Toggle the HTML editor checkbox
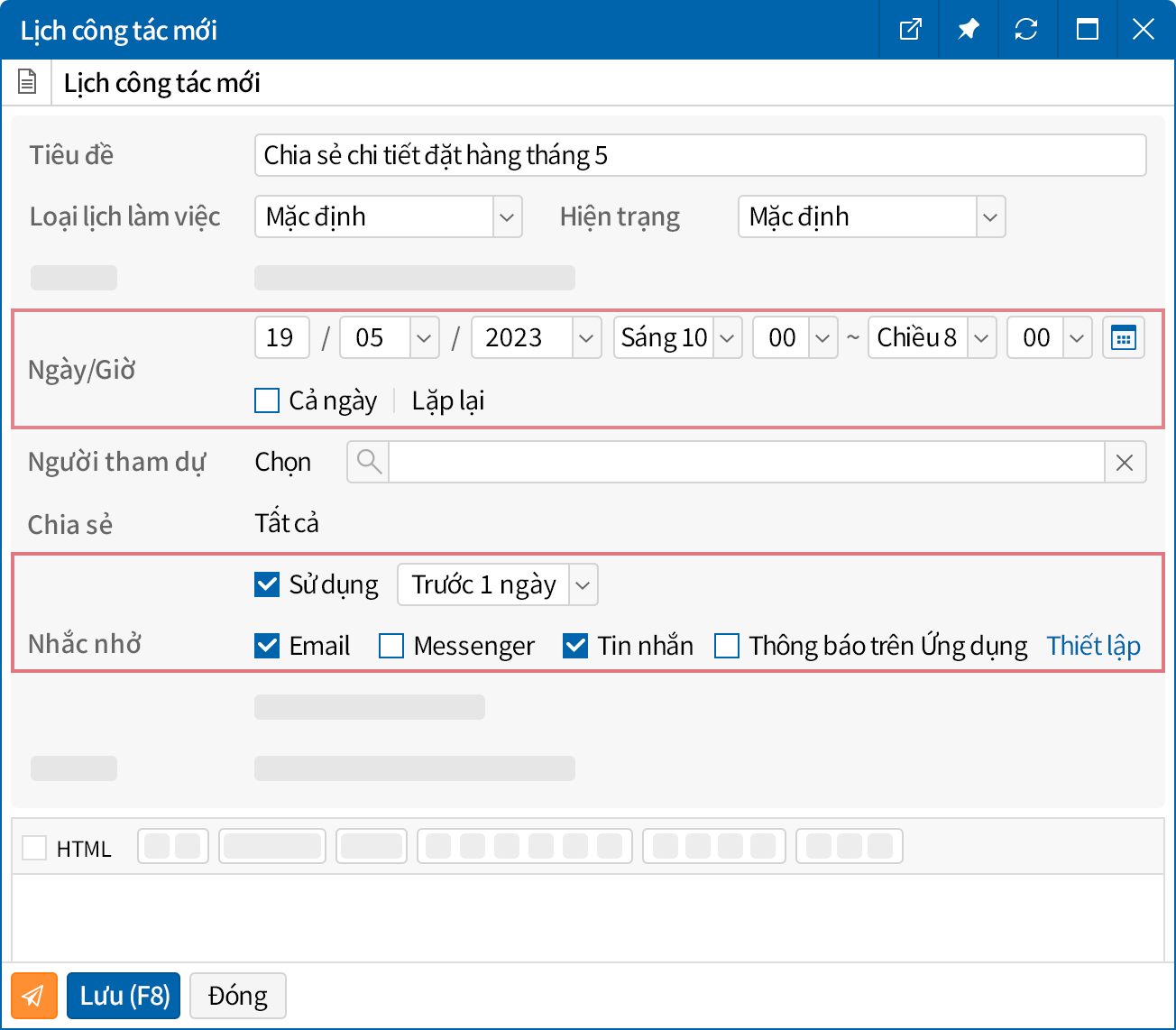The height and width of the screenshot is (1030, 1176). [x=34, y=848]
